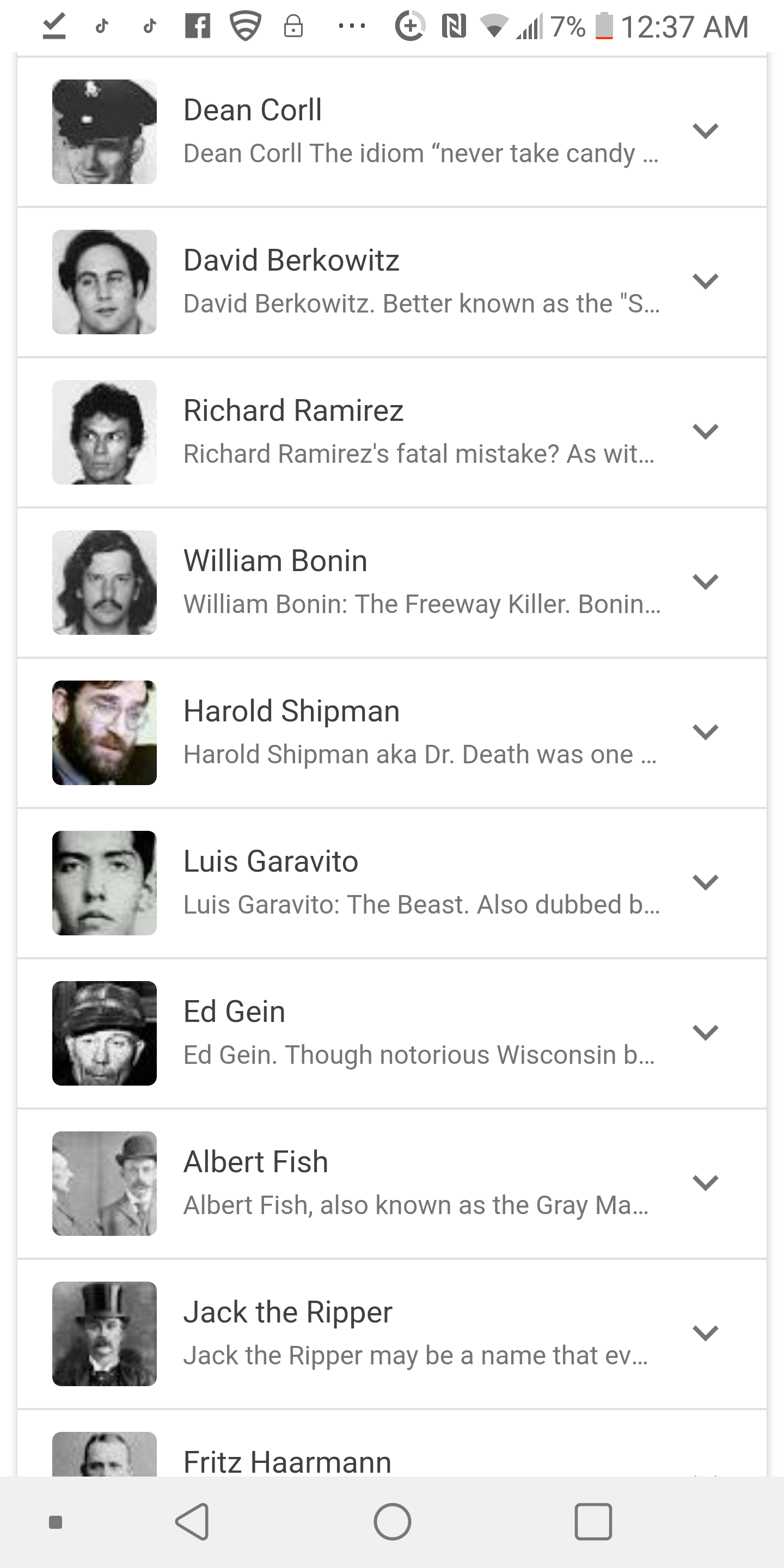Tap Dean Corll's thumbnail photo
784x1568 pixels.
pos(104,131)
